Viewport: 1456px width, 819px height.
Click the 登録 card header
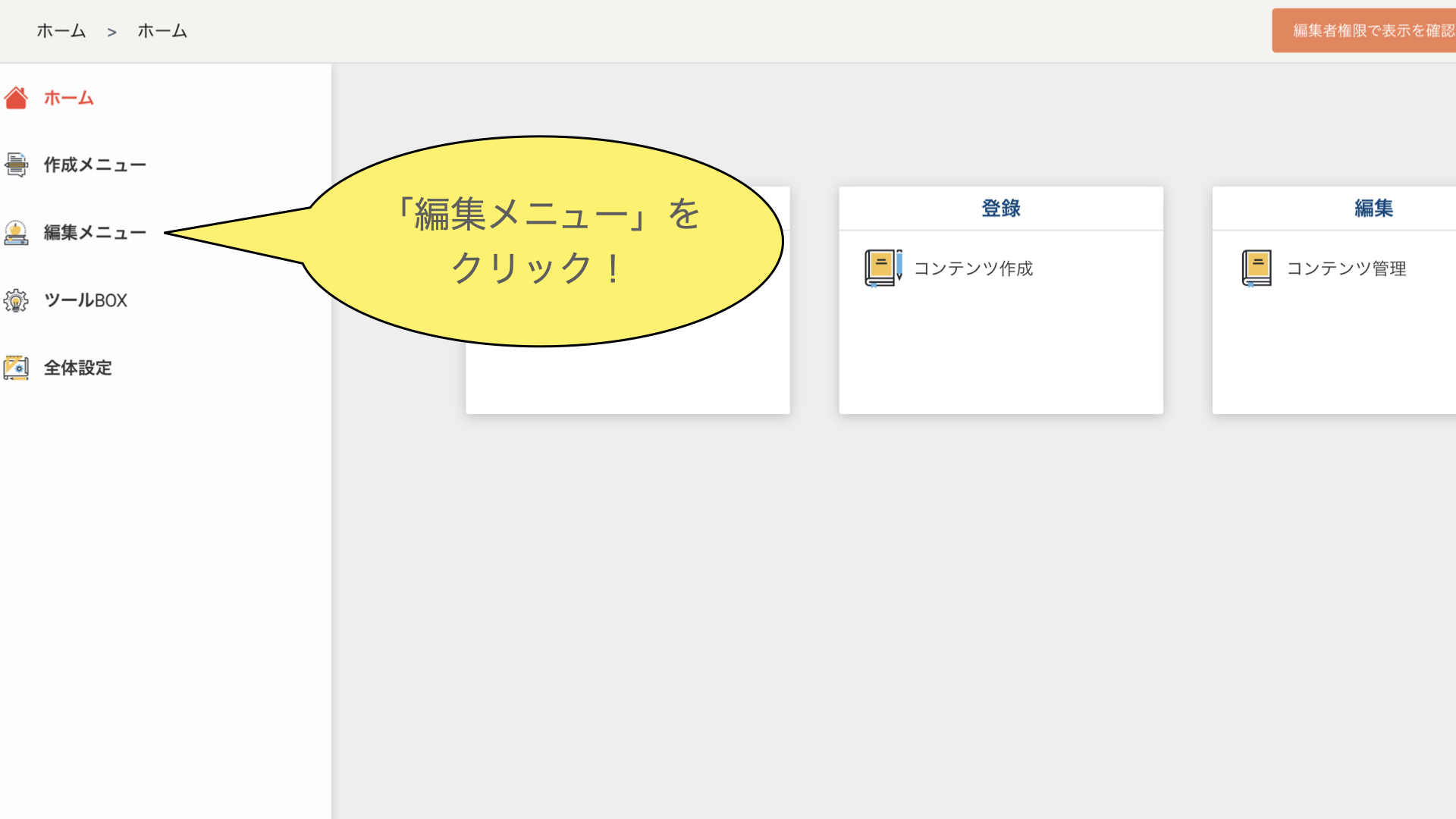1000,208
